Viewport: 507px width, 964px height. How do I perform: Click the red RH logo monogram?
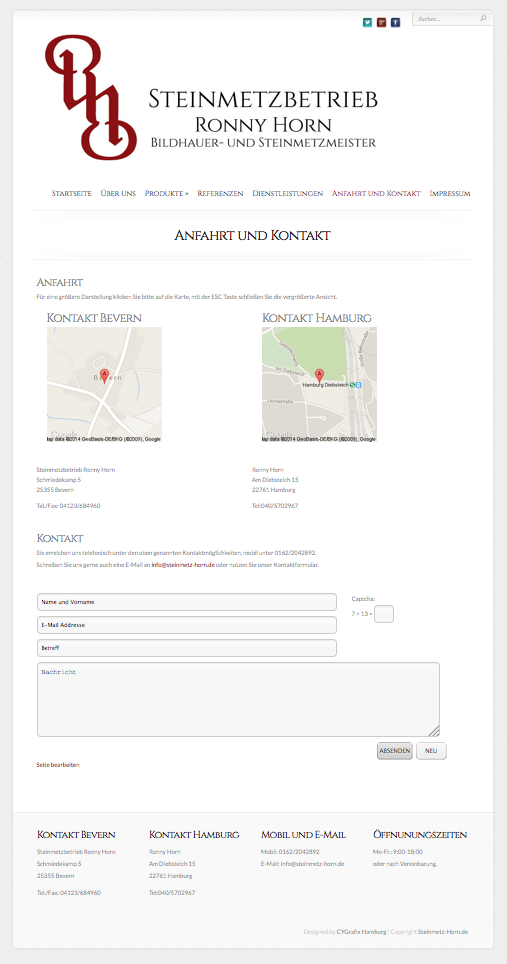tap(90, 98)
